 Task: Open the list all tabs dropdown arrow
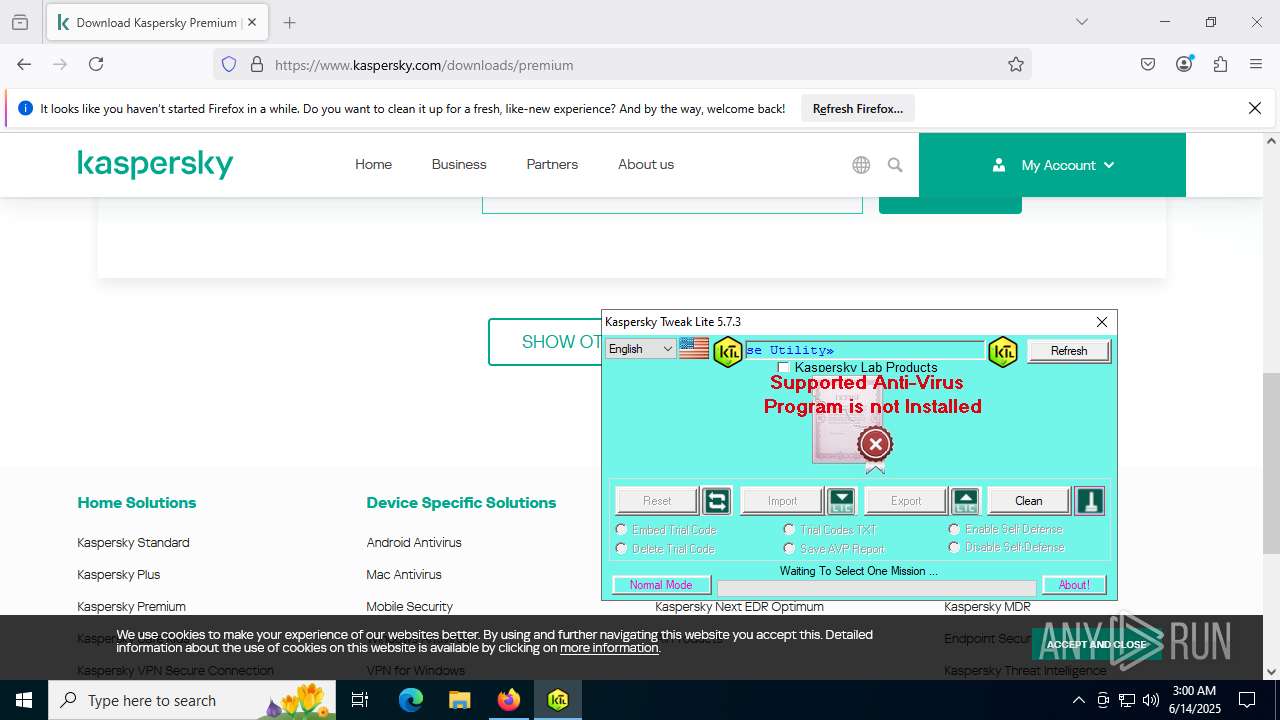(1081, 22)
